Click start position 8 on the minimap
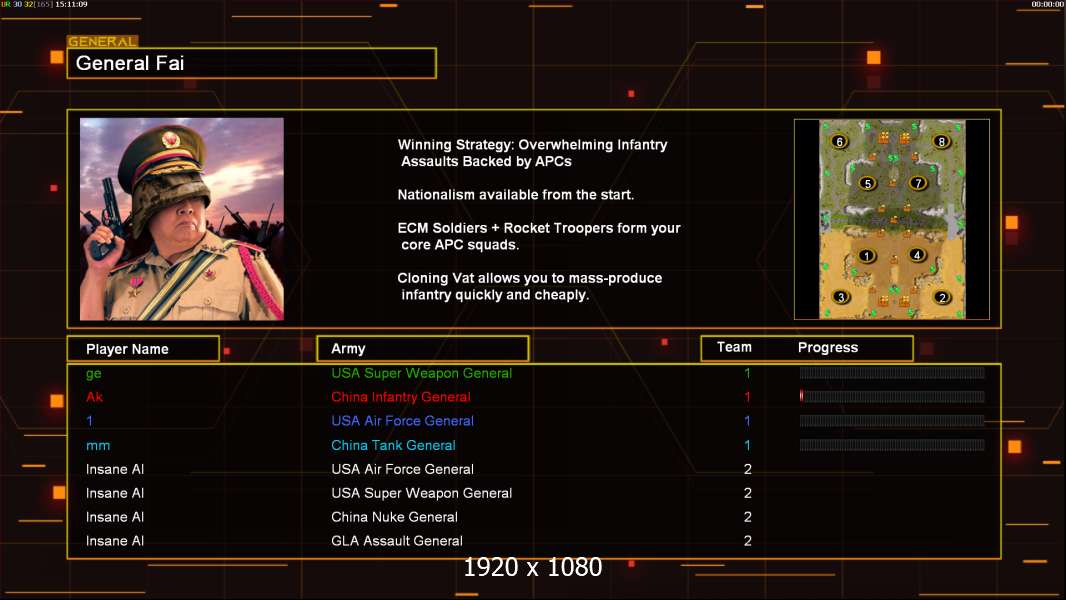This screenshot has width=1066, height=600. [x=942, y=141]
